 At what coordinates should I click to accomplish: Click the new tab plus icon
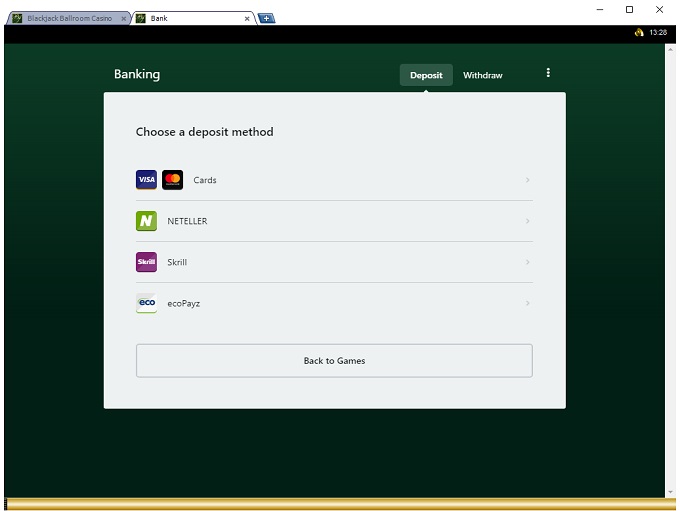tap(266, 18)
